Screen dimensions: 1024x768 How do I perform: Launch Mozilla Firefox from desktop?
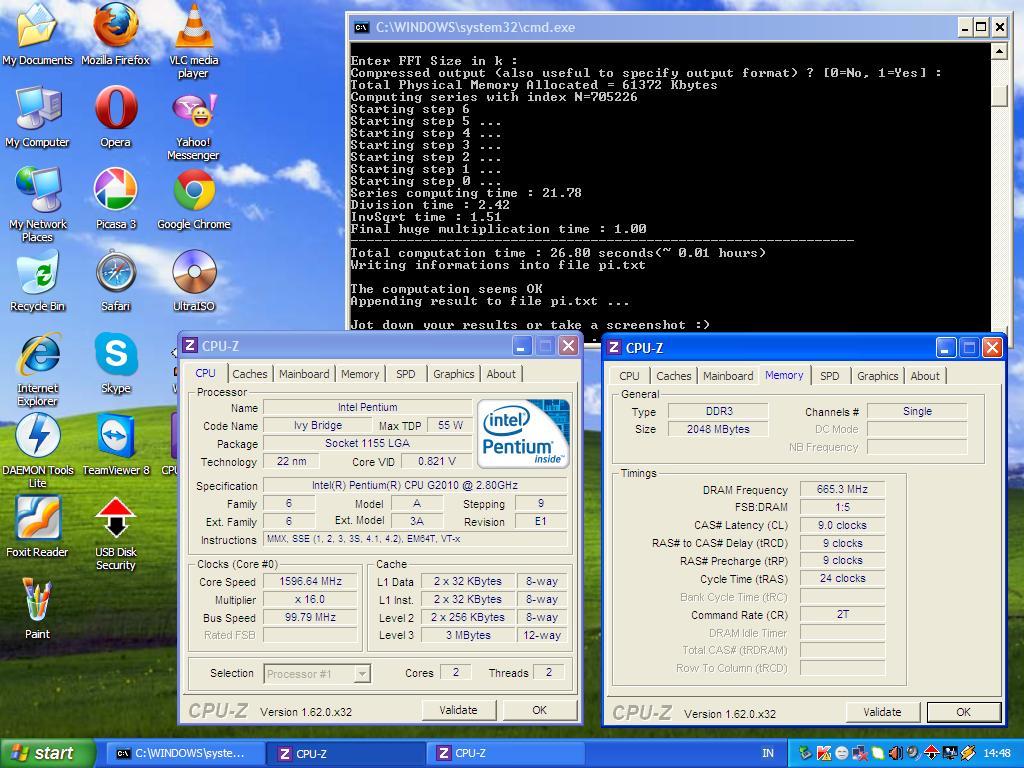(x=116, y=33)
